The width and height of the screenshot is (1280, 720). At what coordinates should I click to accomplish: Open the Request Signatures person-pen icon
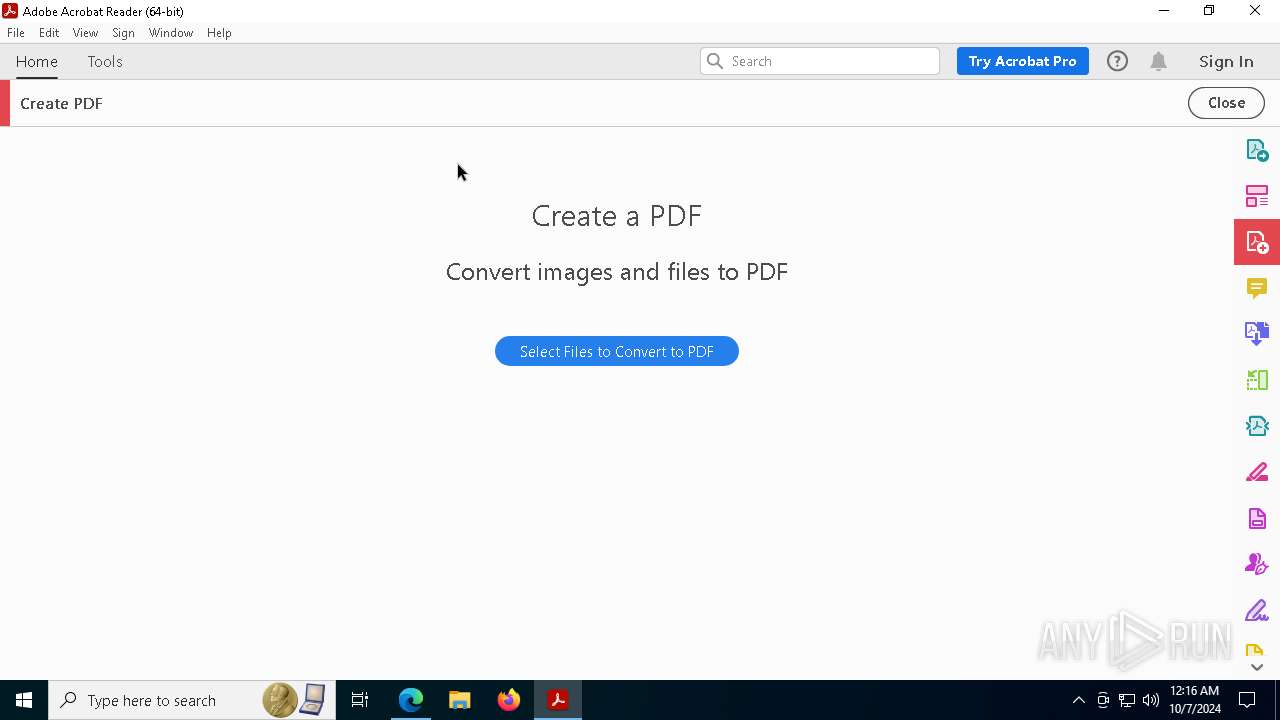coord(1257,564)
